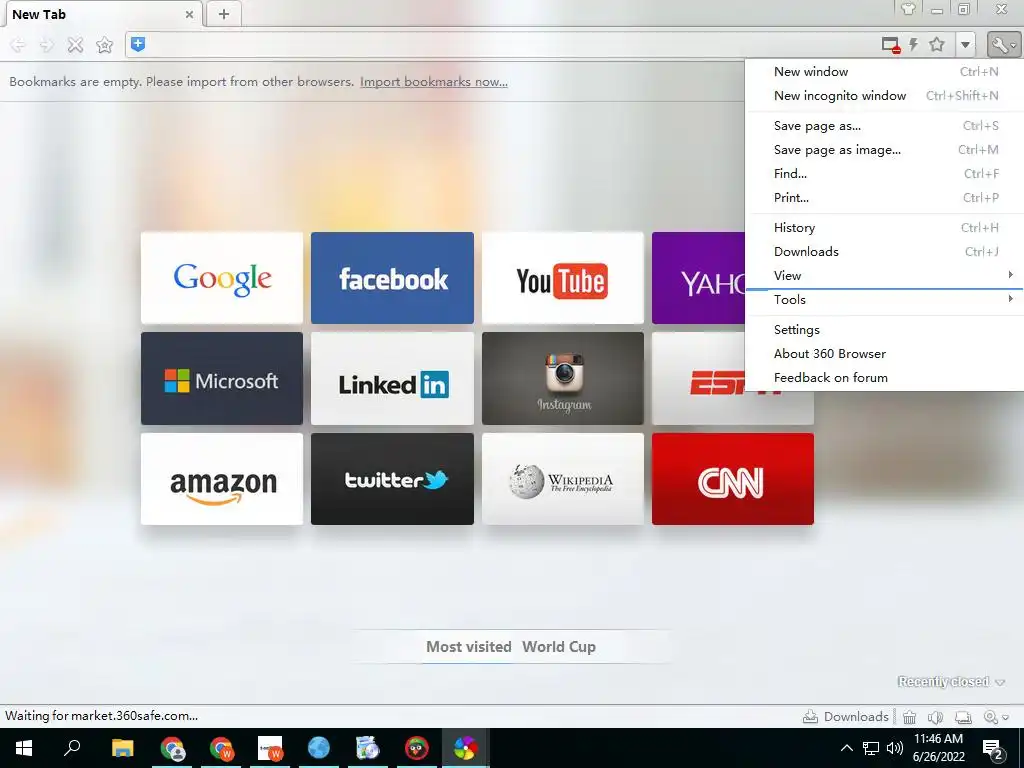Click the back navigation arrow

[x=18, y=44]
